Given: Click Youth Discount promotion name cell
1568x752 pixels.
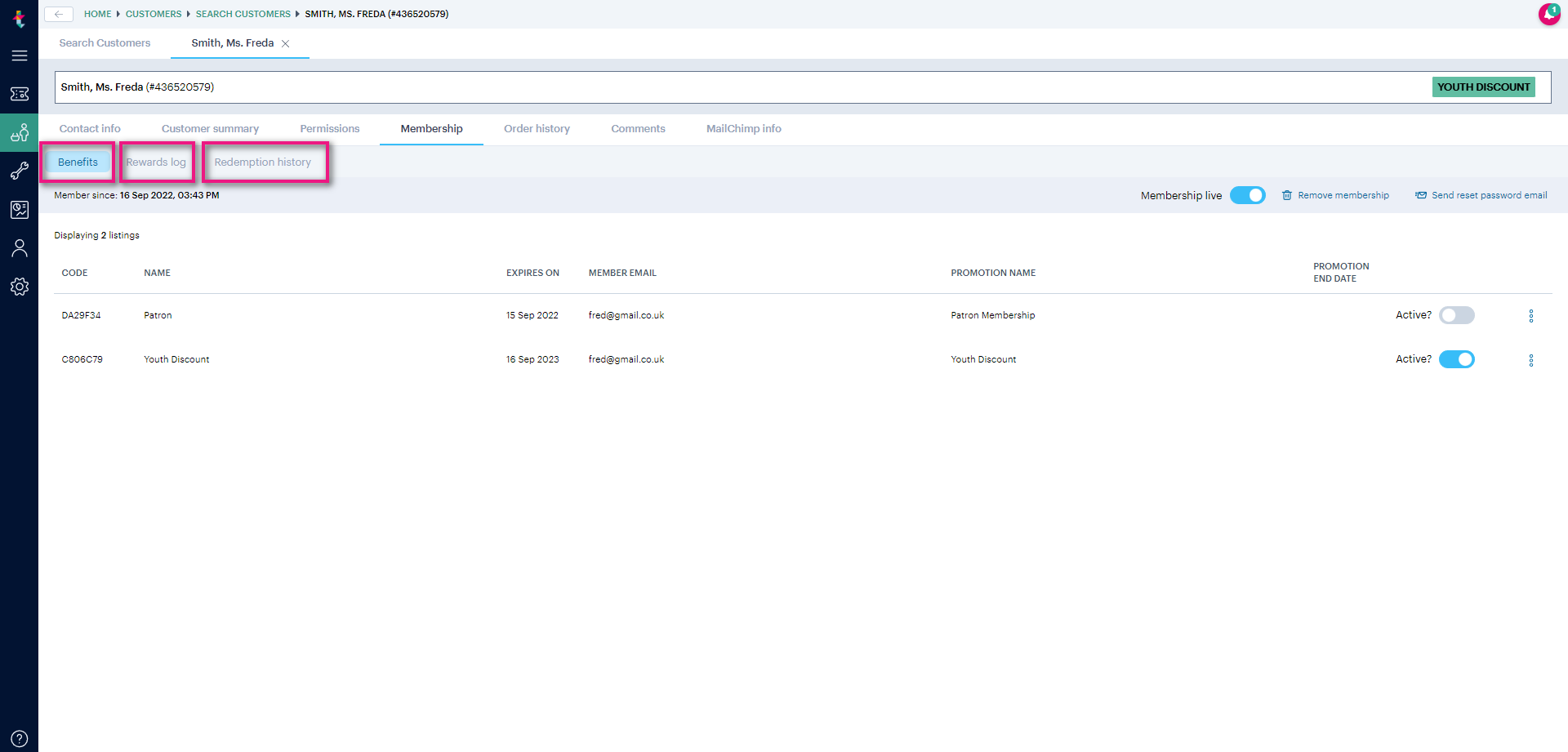Looking at the screenshot, I should click(x=983, y=359).
